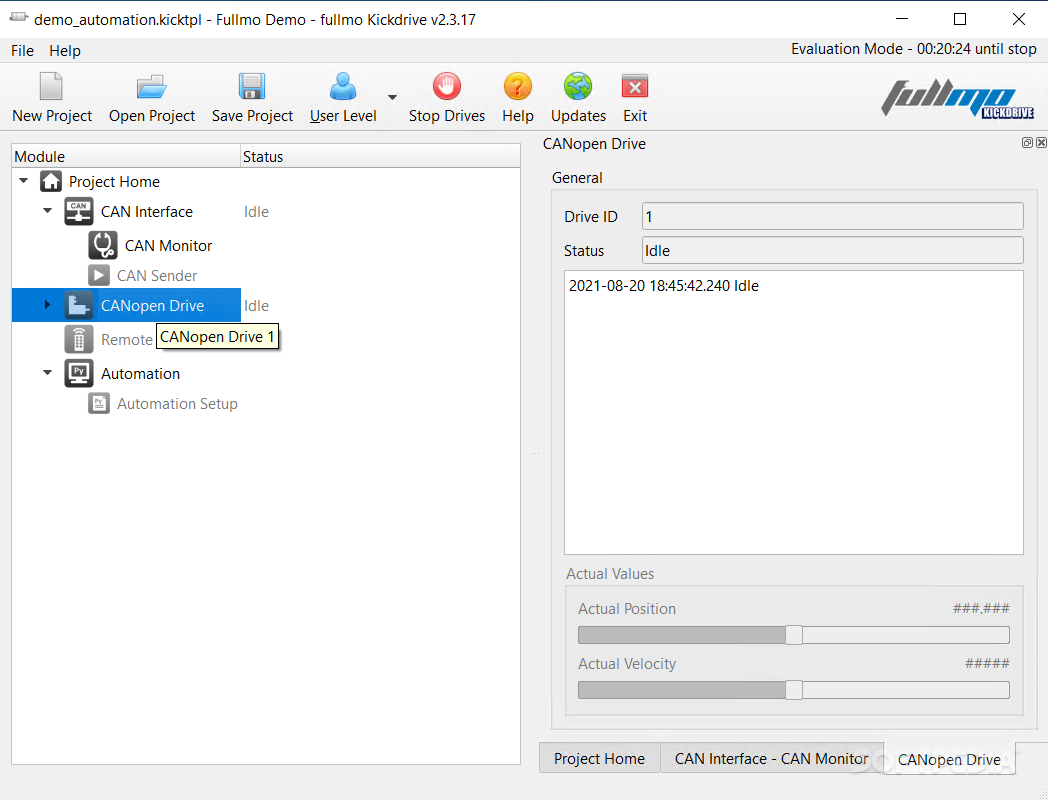Open the User Level dropdown arrow

pyautogui.click(x=392, y=97)
